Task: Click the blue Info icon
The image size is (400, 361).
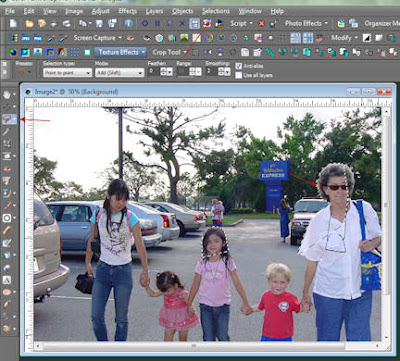Action: pos(129,23)
